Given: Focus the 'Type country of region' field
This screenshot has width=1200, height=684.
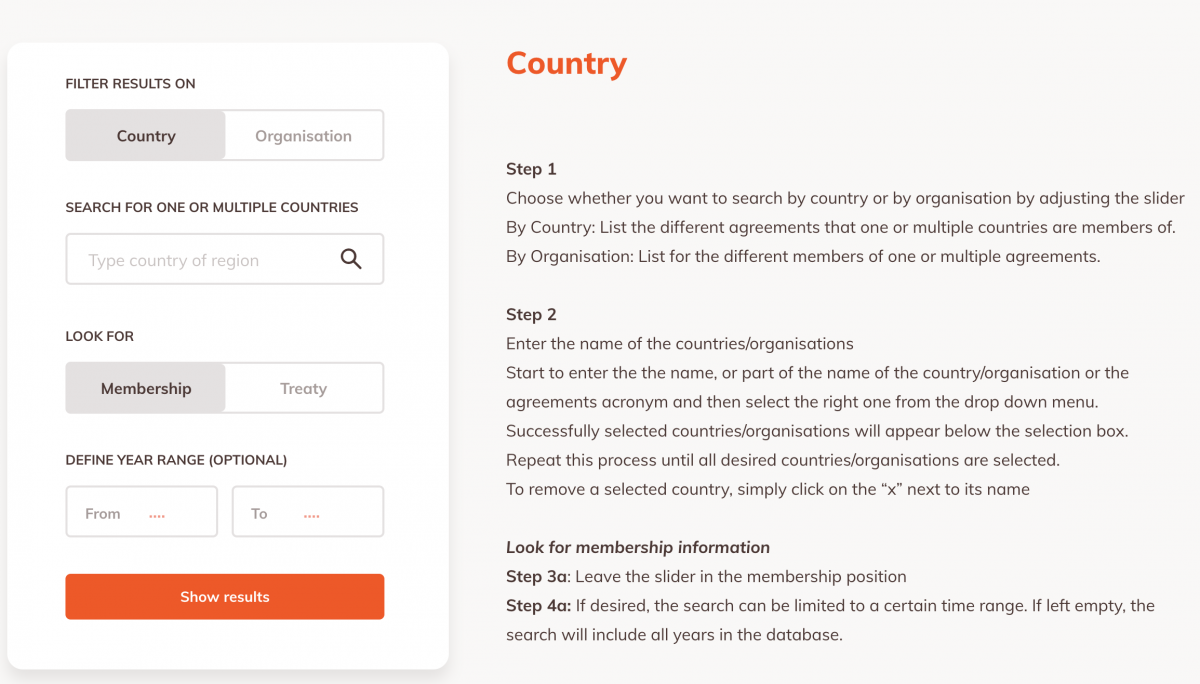Looking at the screenshot, I should tap(200, 258).
